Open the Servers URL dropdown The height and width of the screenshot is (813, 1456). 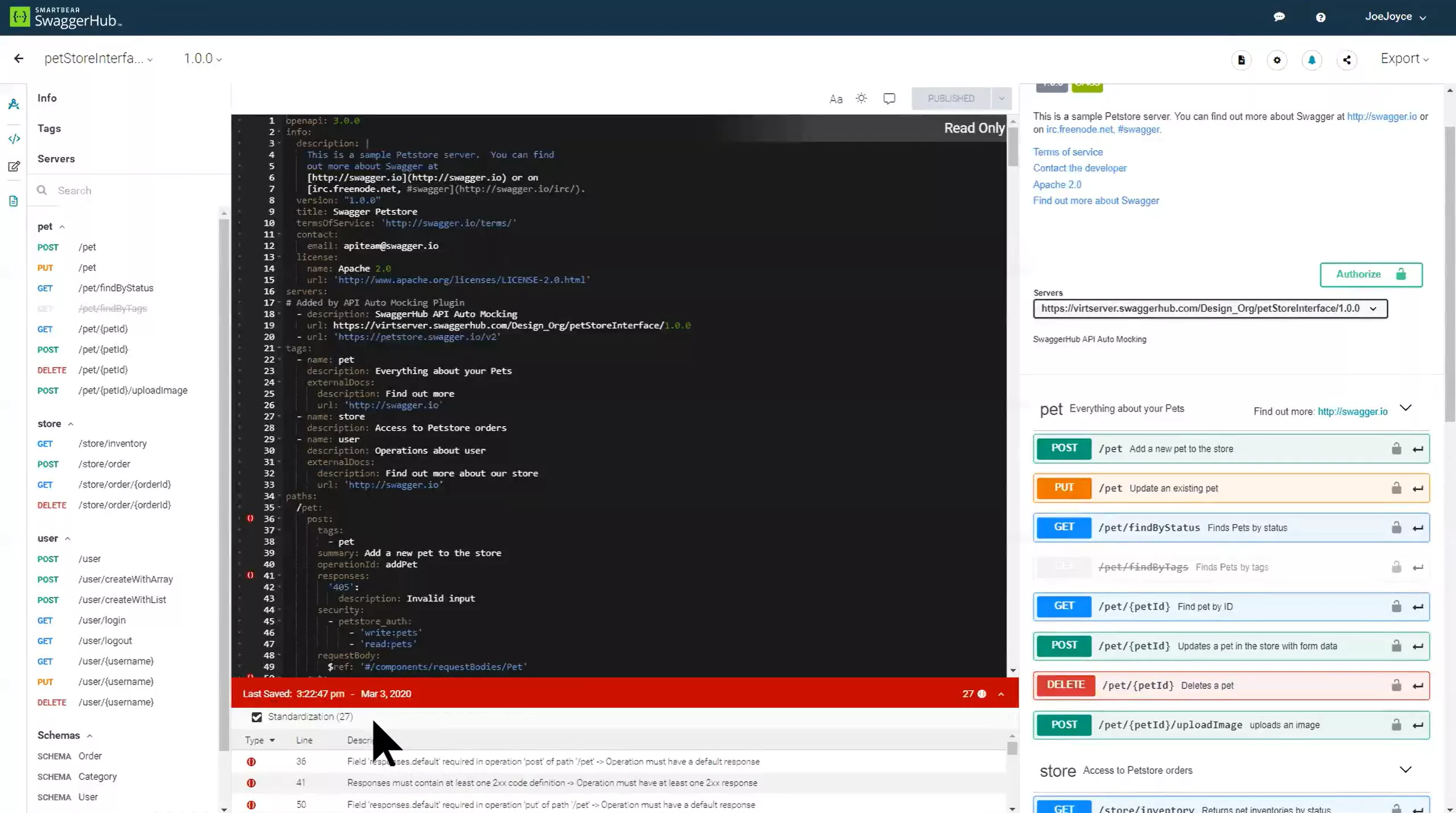pyautogui.click(x=1210, y=308)
